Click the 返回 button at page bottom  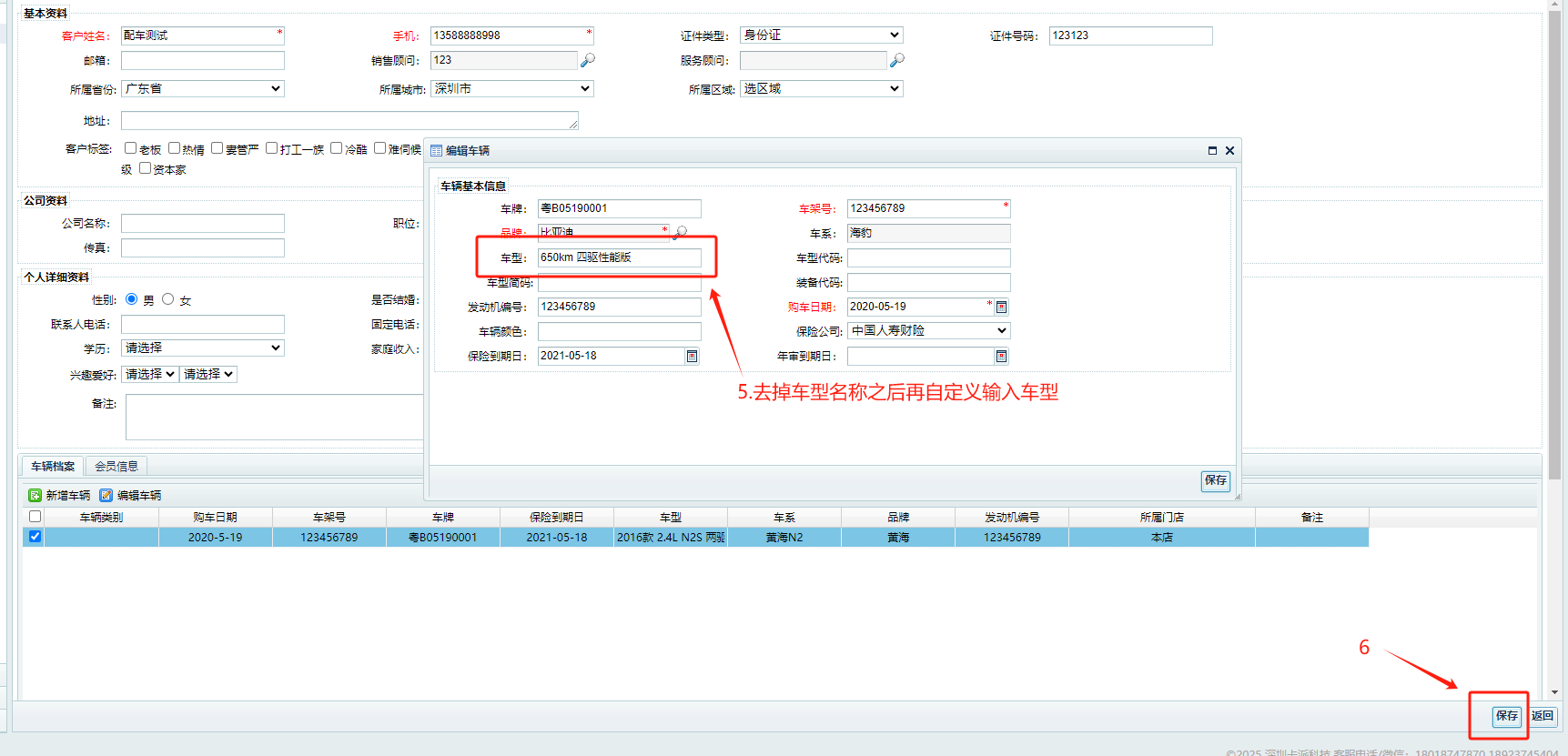pyautogui.click(x=1543, y=716)
